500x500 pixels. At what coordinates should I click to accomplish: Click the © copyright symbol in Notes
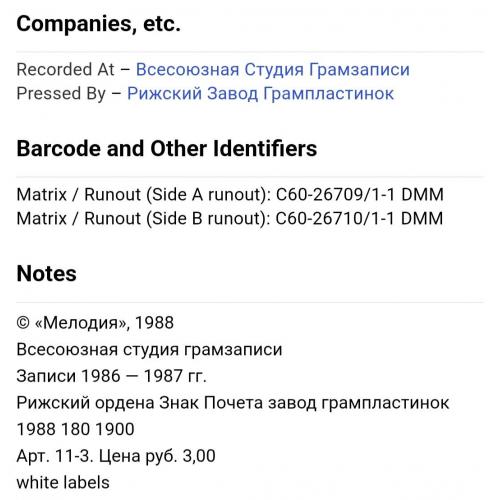[23, 323]
